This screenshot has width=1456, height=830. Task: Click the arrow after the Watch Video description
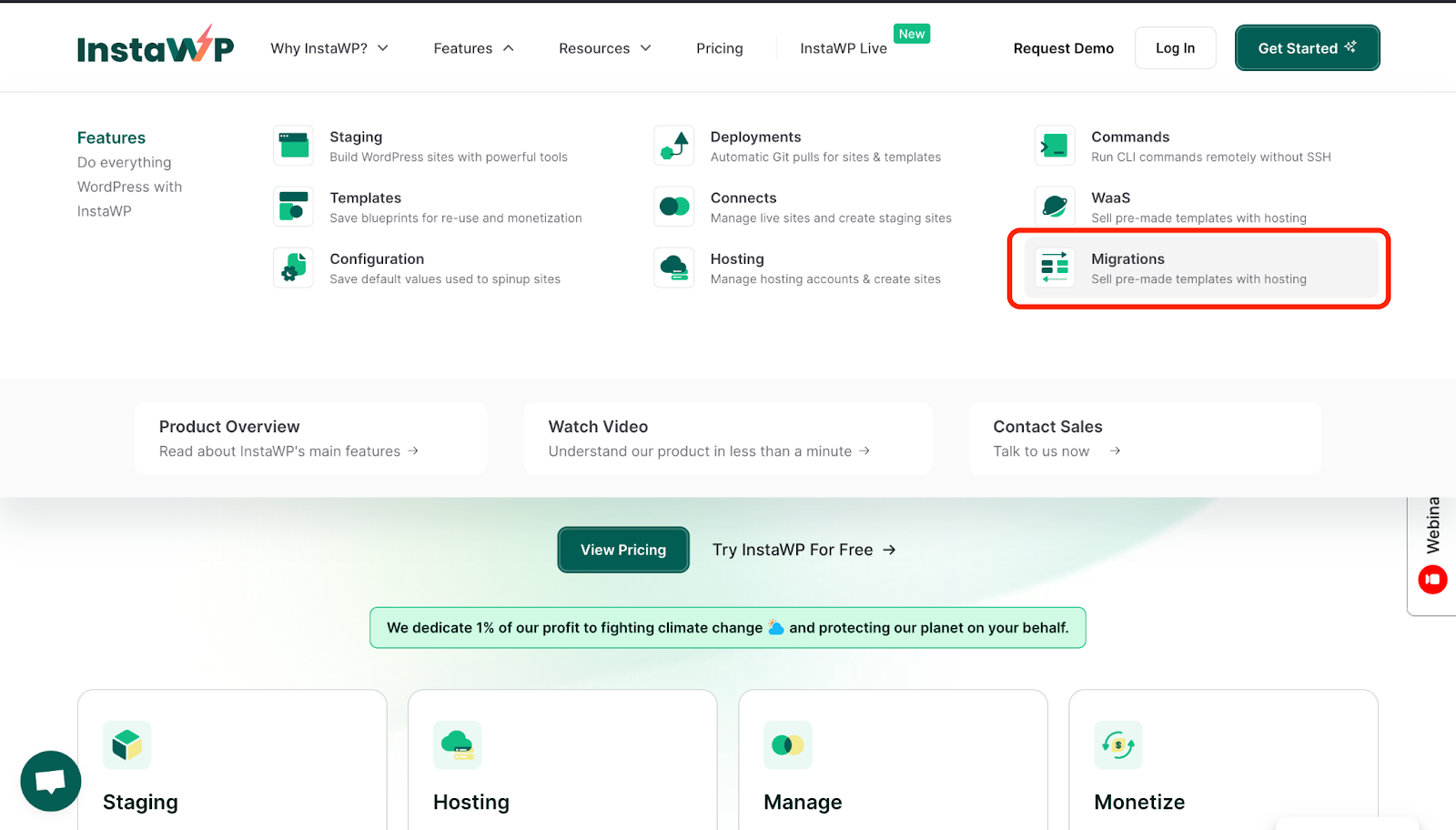coord(864,450)
